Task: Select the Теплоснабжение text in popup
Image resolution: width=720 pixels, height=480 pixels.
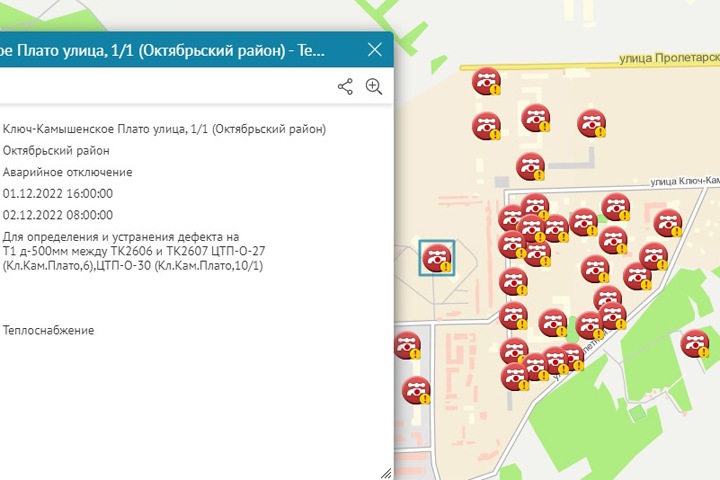Action: (x=49, y=329)
